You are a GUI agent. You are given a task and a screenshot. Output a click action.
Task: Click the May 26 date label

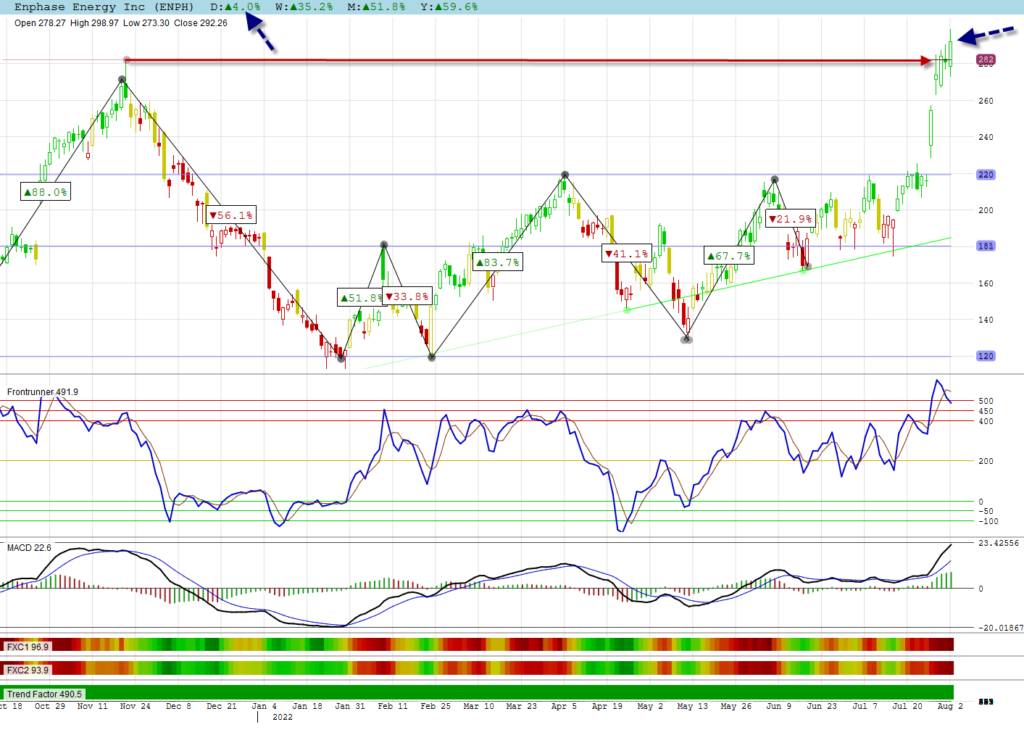[x=736, y=706]
